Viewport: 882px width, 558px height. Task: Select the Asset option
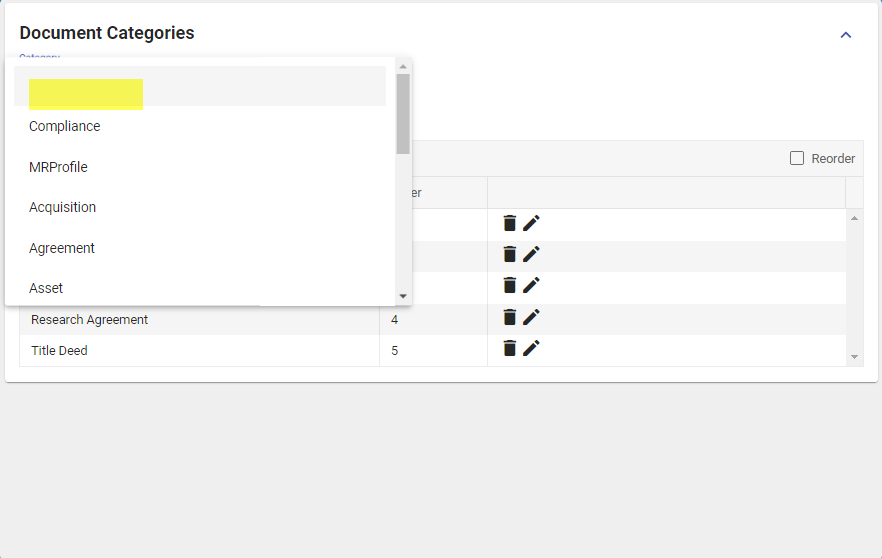[x=46, y=288]
